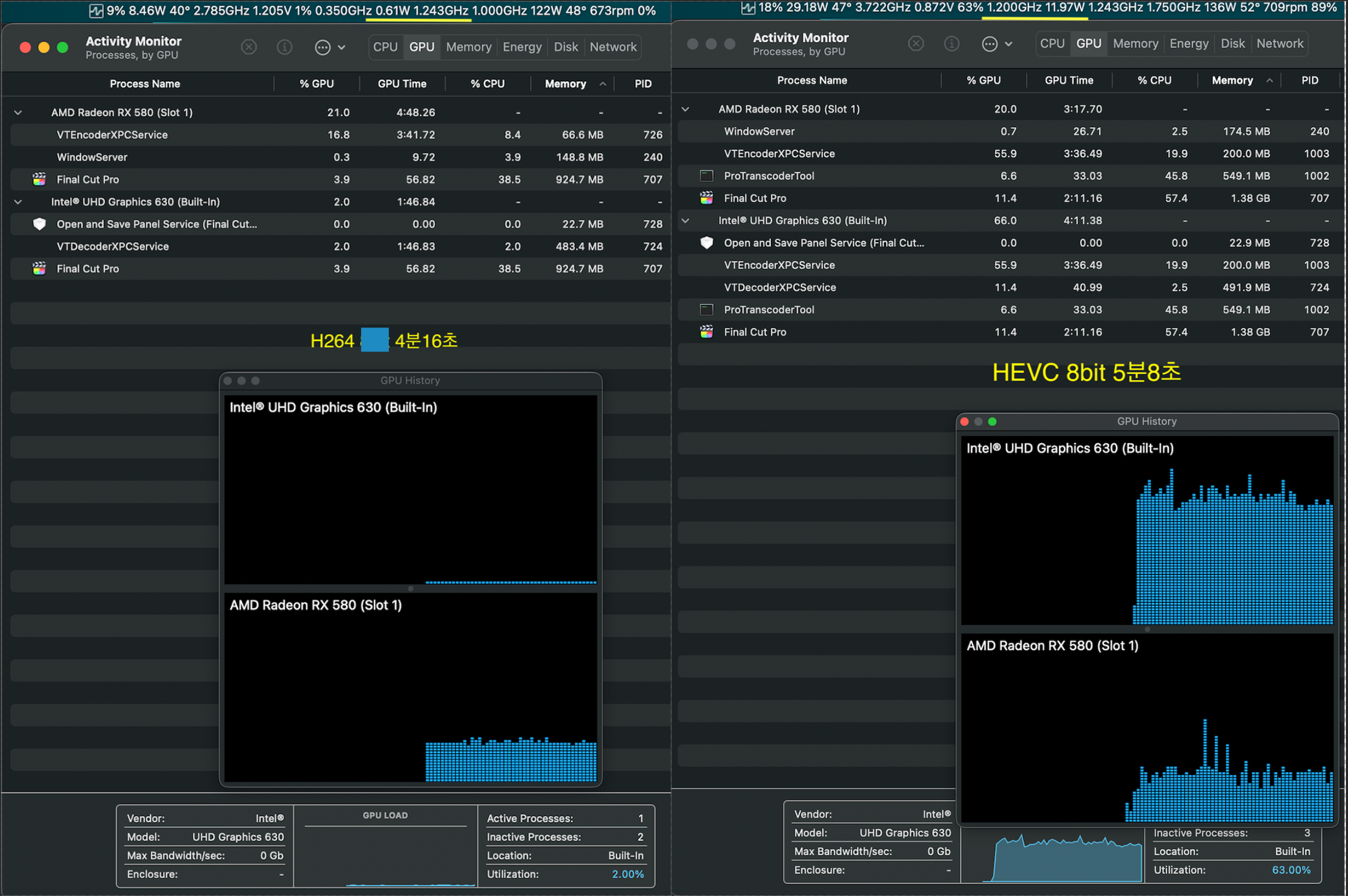This screenshot has width=1348, height=896.
Task: Open Network tab in right window
Action: coord(1280,43)
